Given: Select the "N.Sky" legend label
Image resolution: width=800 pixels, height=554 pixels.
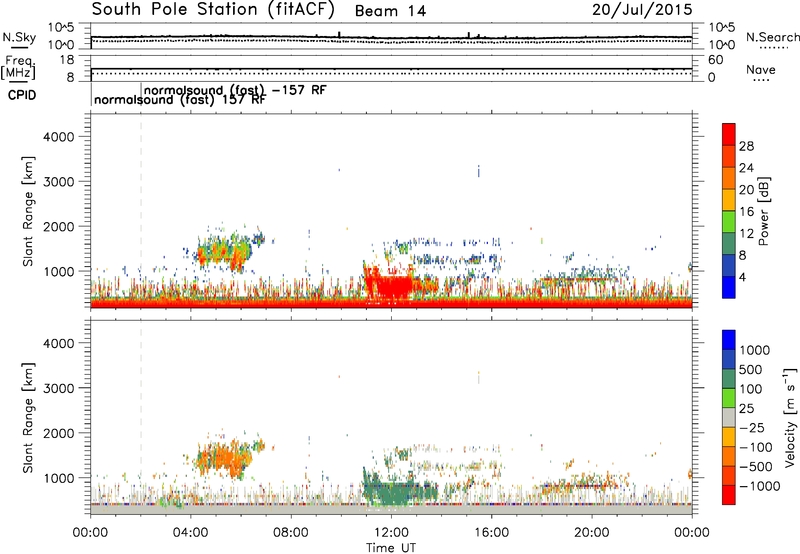Looking at the screenshot, I should (19, 37).
